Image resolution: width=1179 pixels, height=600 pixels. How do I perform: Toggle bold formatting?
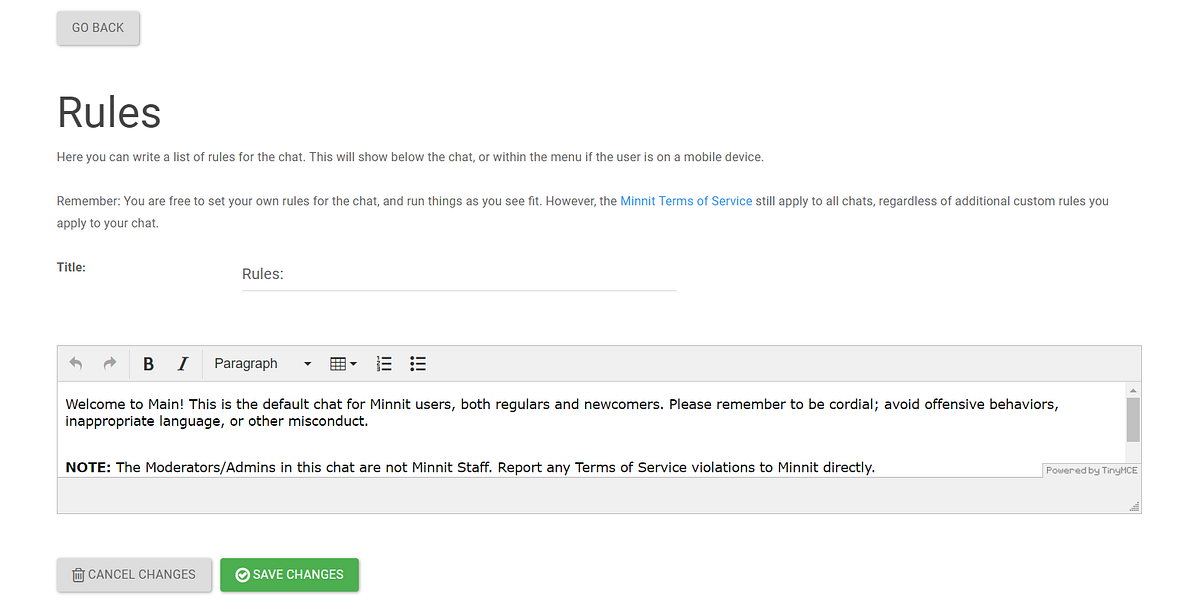(x=149, y=364)
